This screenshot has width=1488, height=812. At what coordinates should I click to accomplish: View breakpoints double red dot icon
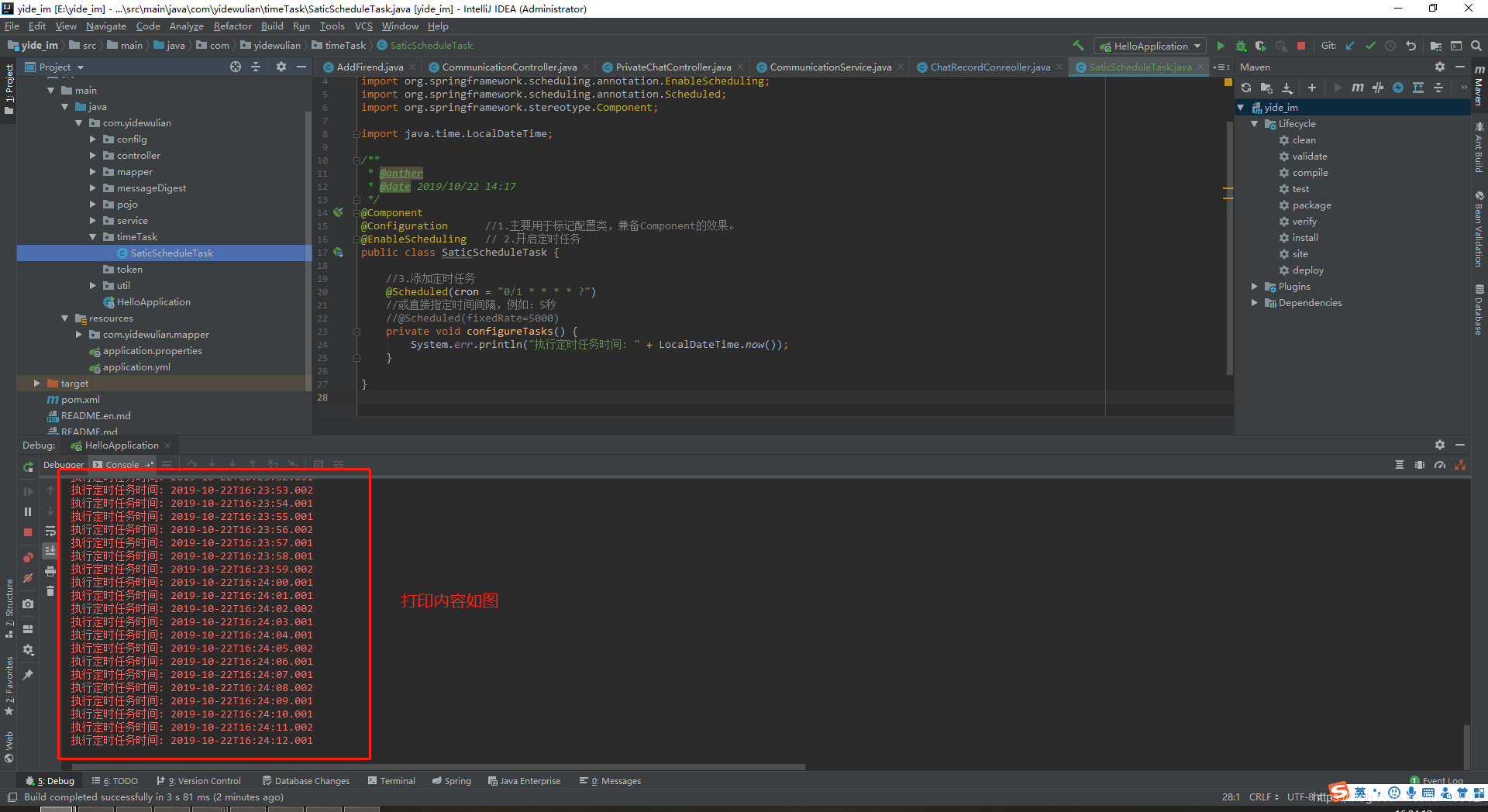click(28, 557)
